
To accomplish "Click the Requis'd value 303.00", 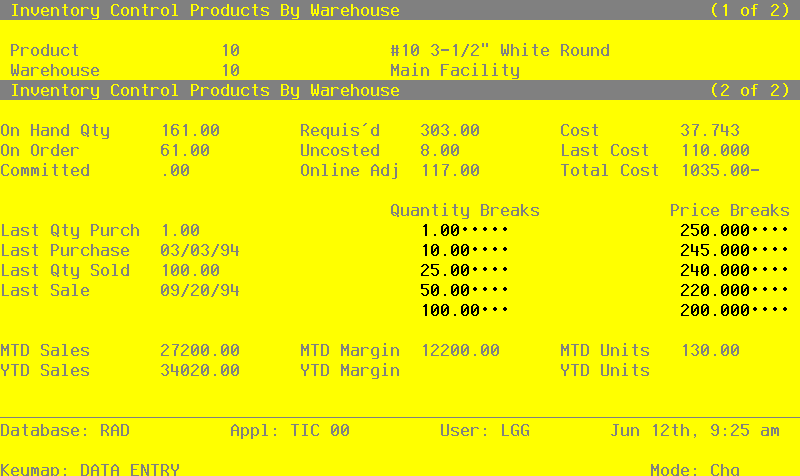I will coord(450,130).
